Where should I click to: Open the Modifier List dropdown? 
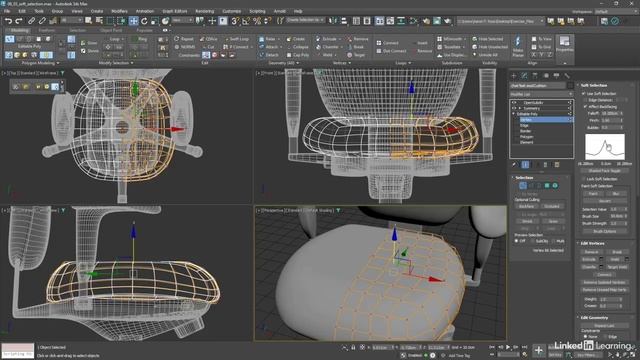(541, 94)
